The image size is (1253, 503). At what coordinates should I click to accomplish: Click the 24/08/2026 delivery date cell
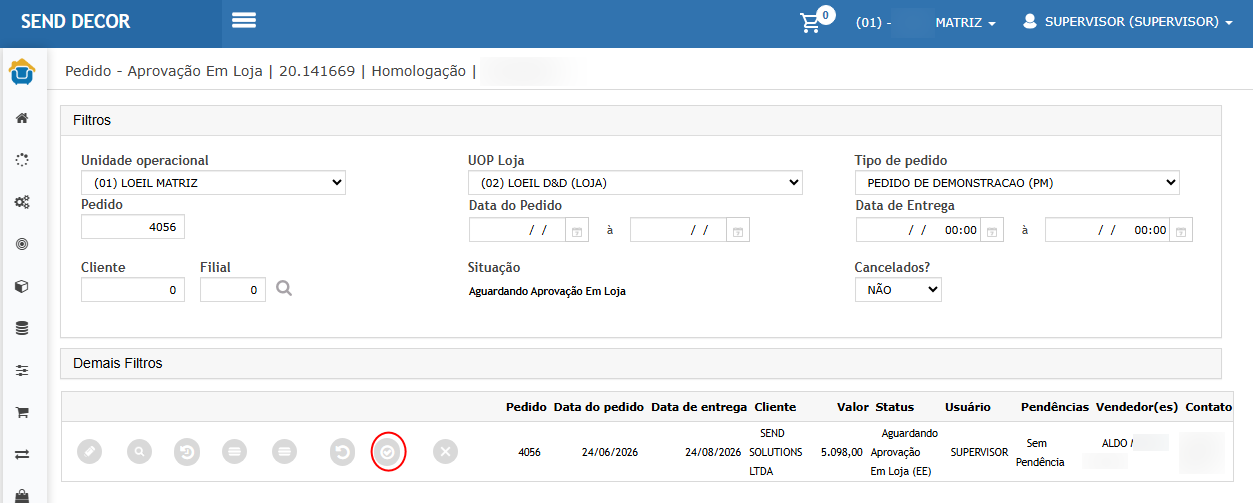click(x=713, y=452)
